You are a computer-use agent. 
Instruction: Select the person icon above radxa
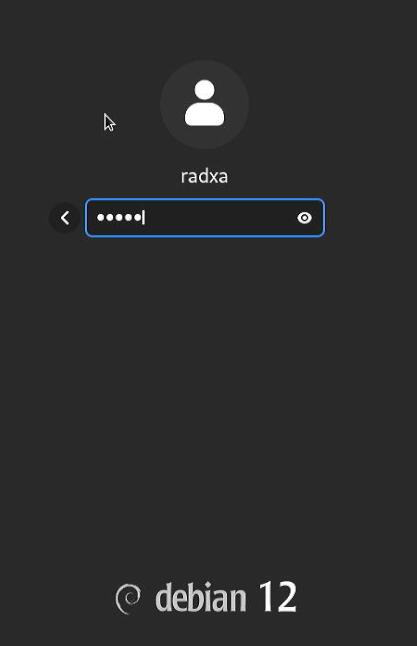204,103
